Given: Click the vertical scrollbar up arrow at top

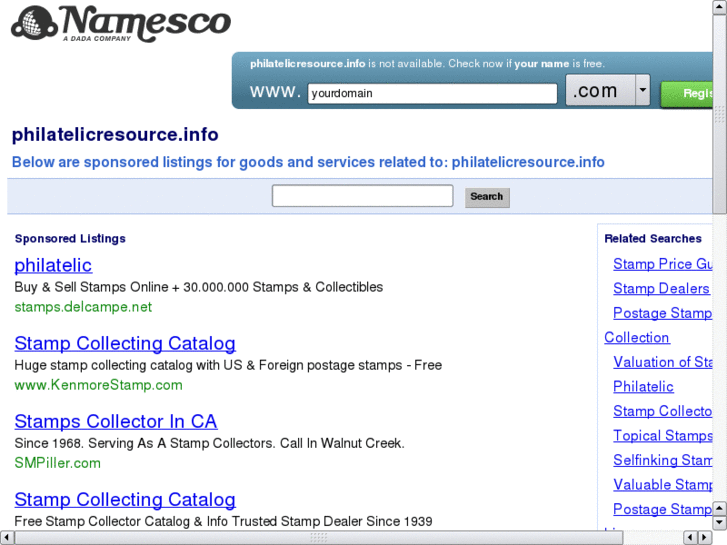Looking at the screenshot, I should click(x=720, y=6).
